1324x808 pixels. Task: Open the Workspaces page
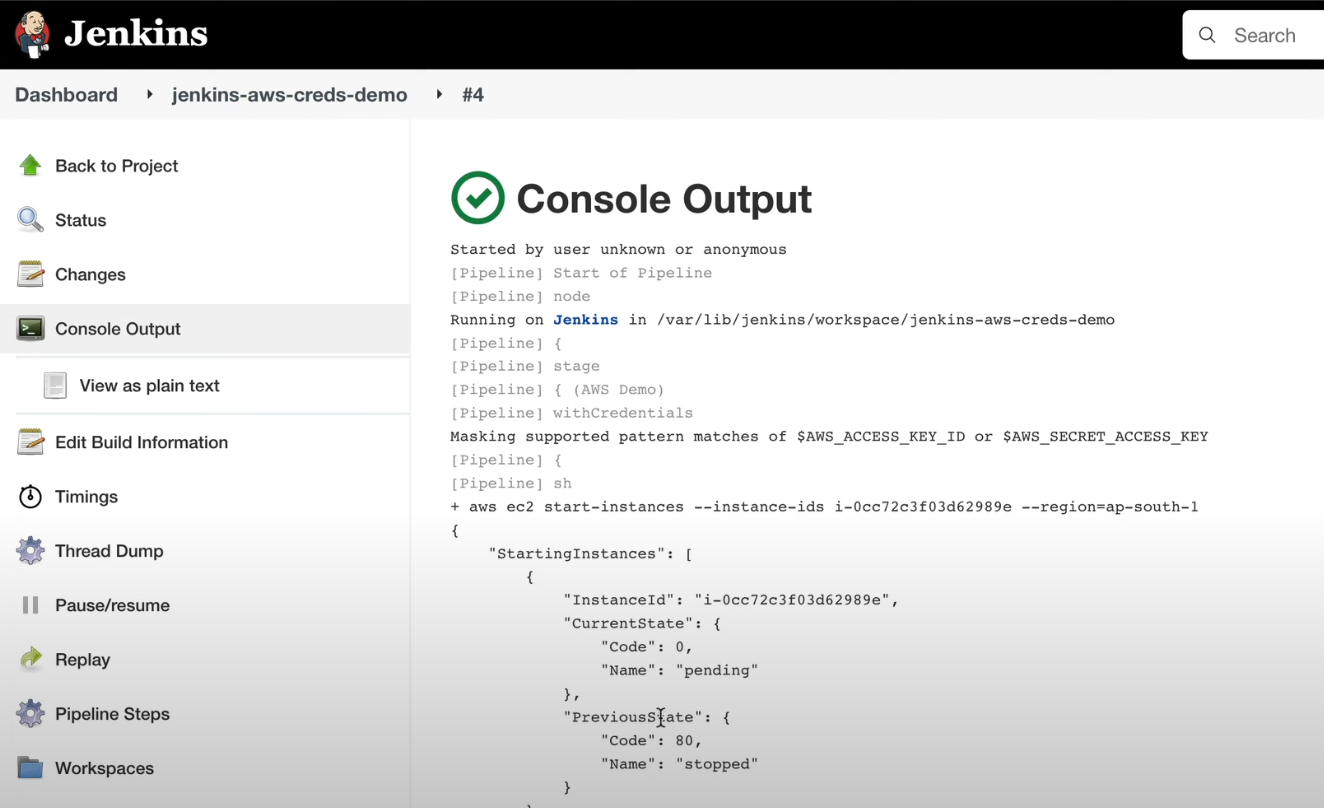tap(105, 768)
